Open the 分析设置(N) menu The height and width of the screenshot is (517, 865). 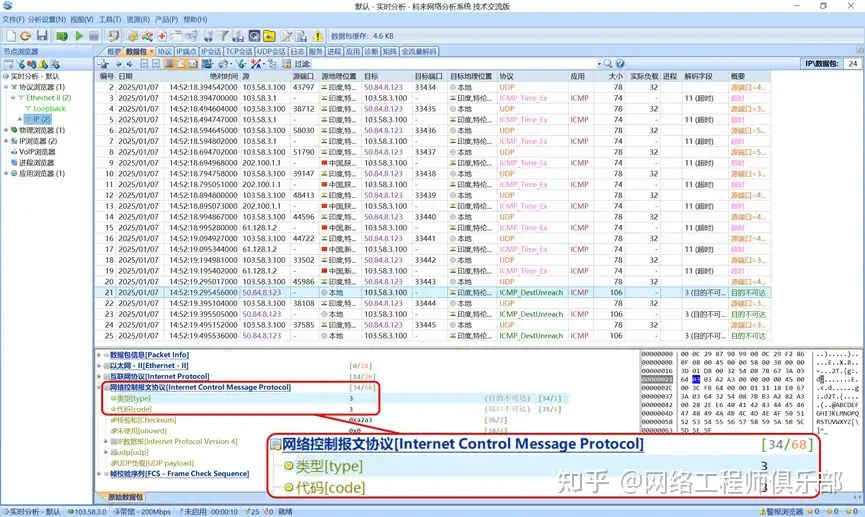pos(45,19)
